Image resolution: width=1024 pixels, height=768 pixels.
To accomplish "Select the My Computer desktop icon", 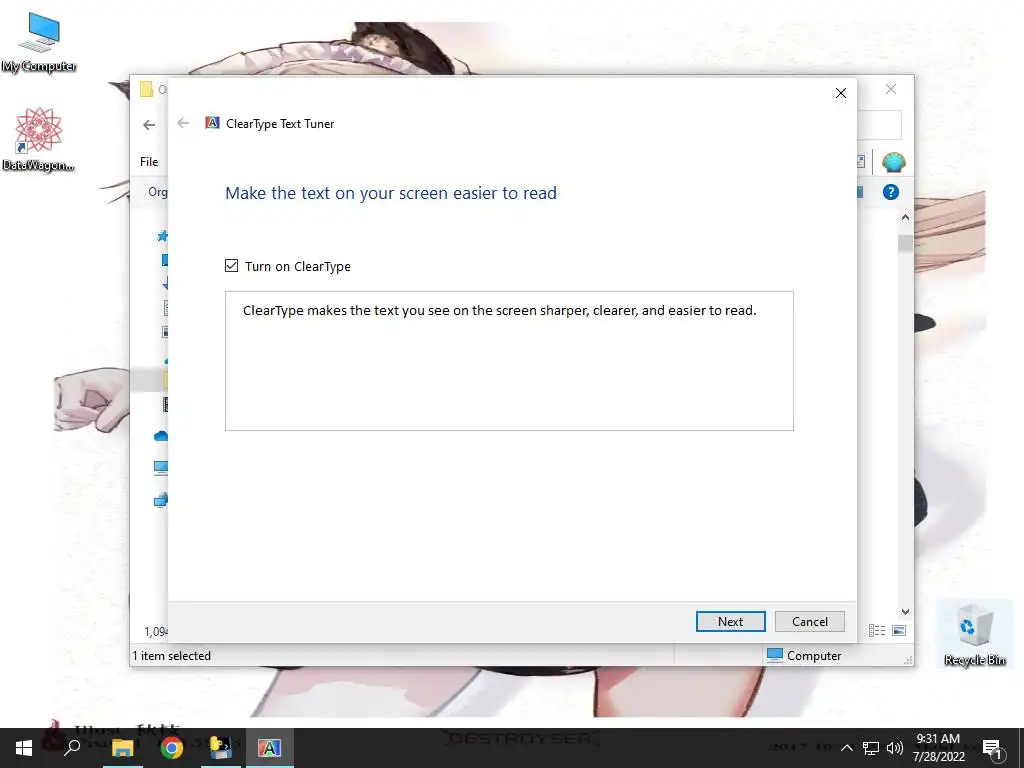I will pyautogui.click(x=39, y=43).
